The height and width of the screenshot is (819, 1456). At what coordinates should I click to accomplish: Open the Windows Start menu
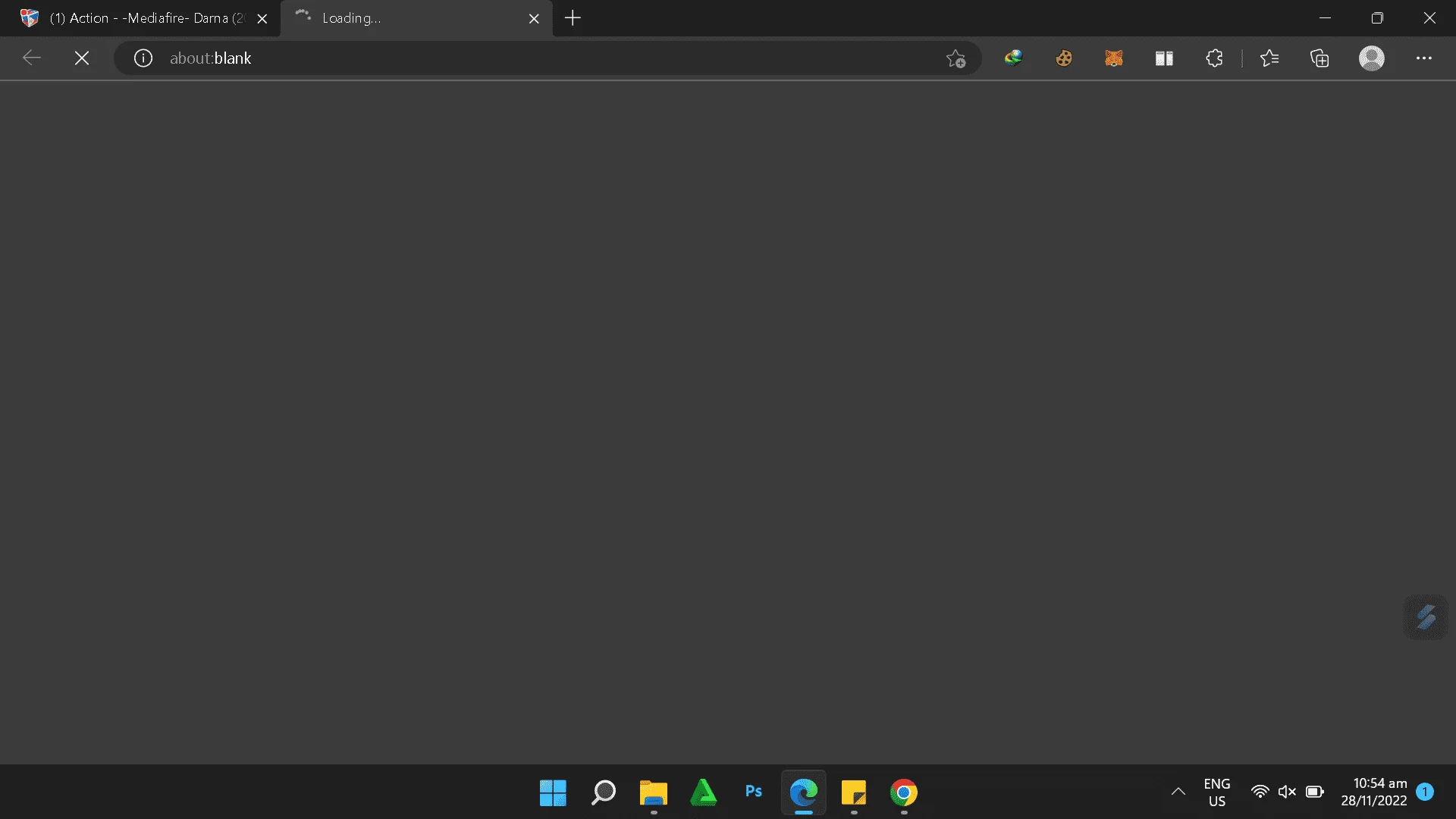click(x=553, y=793)
